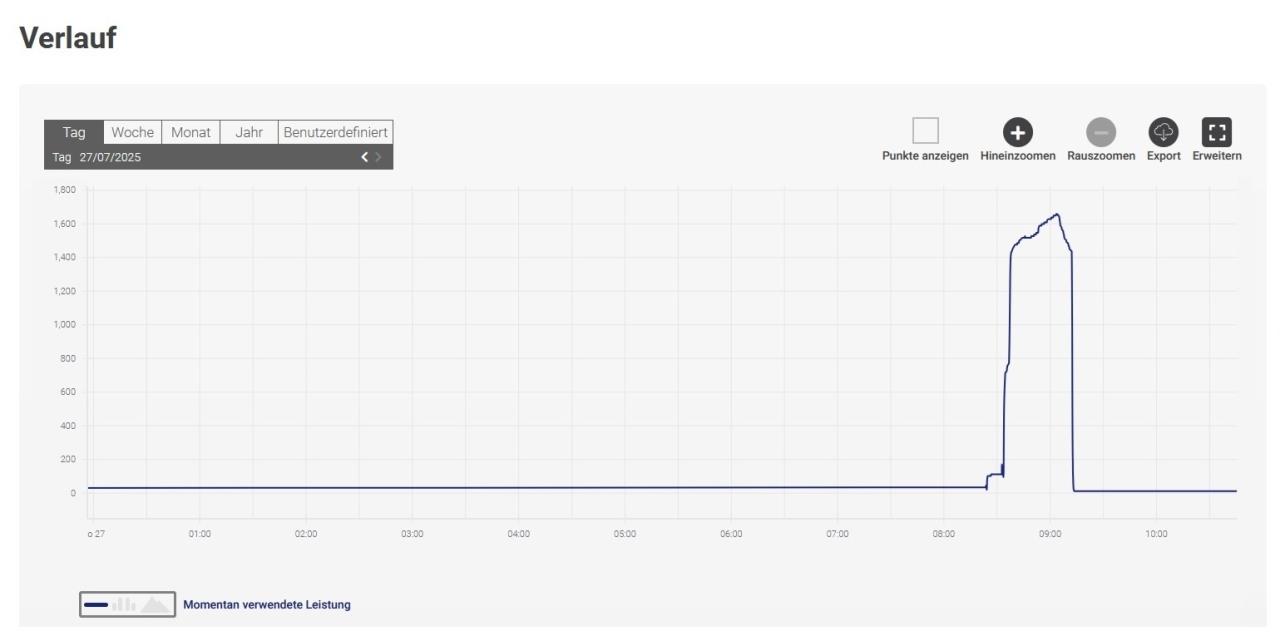
Task: Select the line chart style icon in legend
Action: [x=96, y=604]
